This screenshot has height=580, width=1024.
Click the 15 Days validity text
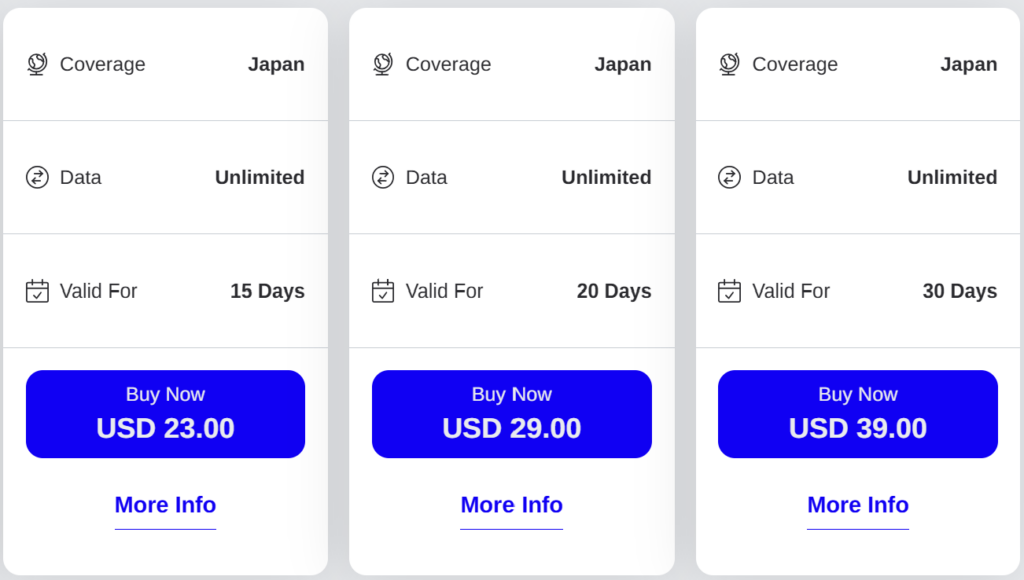click(268, 291)
